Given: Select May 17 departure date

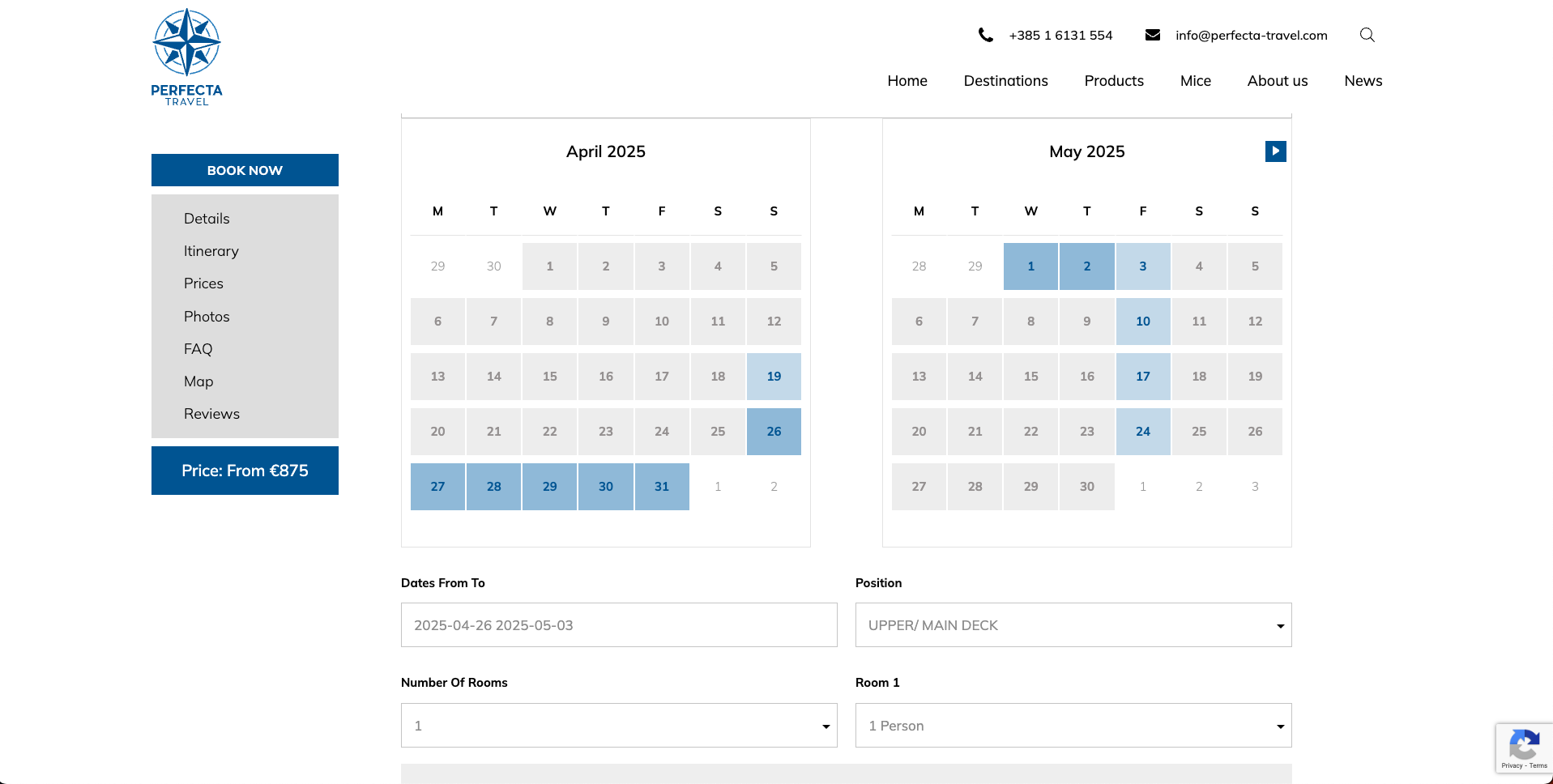Looking at the screenshot, I should pyautogui.click(x=1143, y=377).
